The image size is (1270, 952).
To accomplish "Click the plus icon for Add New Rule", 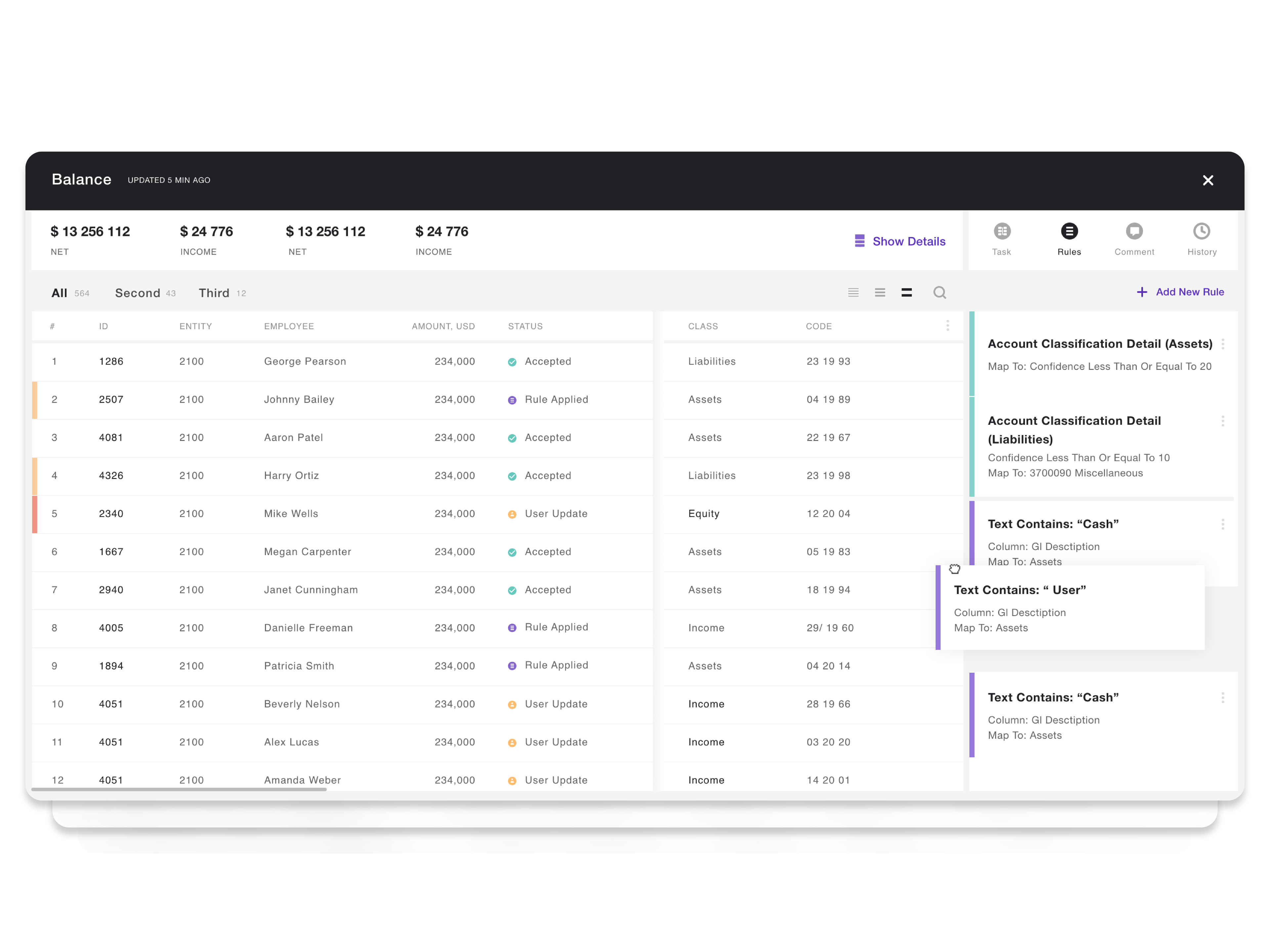I will click(x=1142, y=292).
